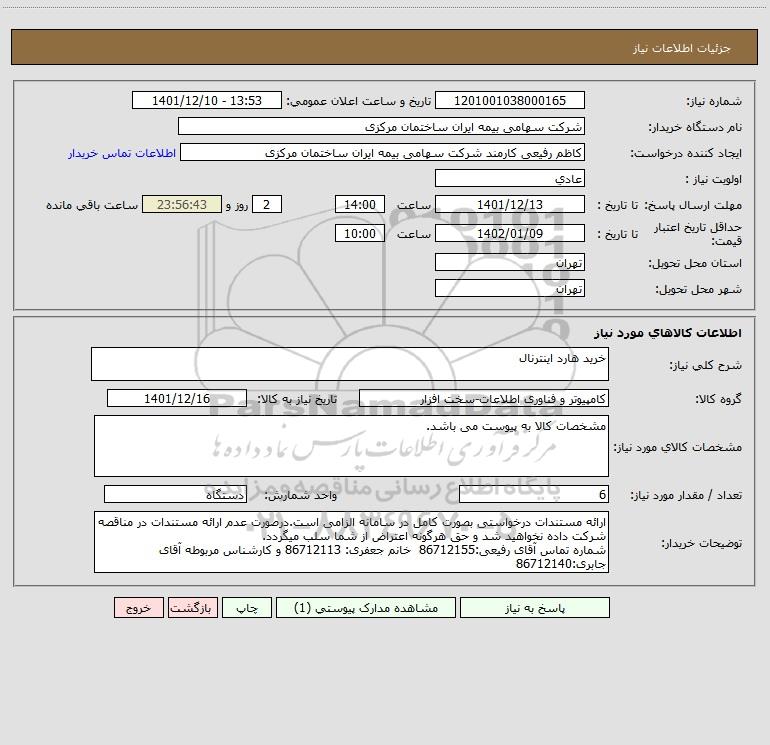The height and width of the screenshot is (745, 770).
Task: Click the شهر محل تحویل label
Action: click(x=699, y=289)
